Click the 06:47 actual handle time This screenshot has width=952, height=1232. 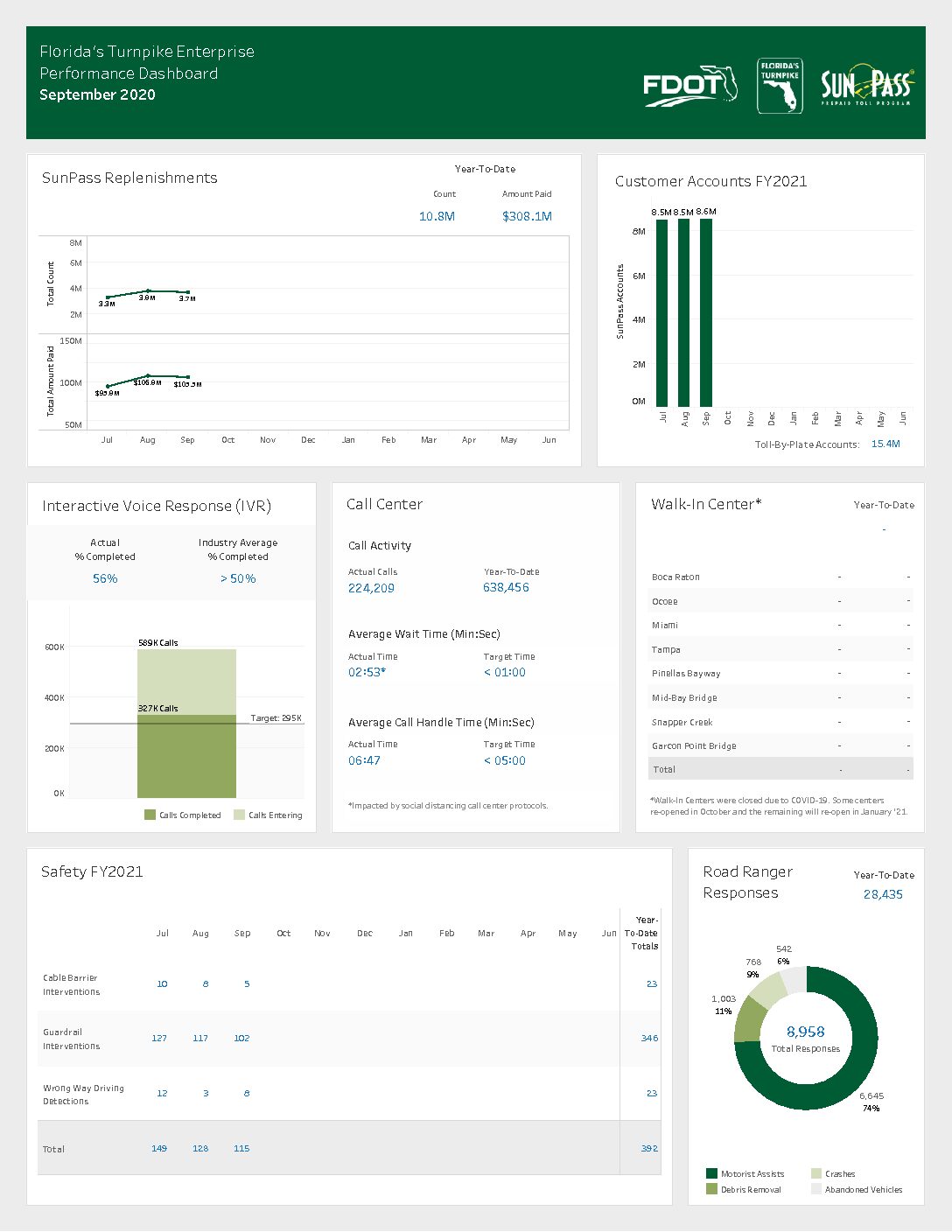point(364,760)
